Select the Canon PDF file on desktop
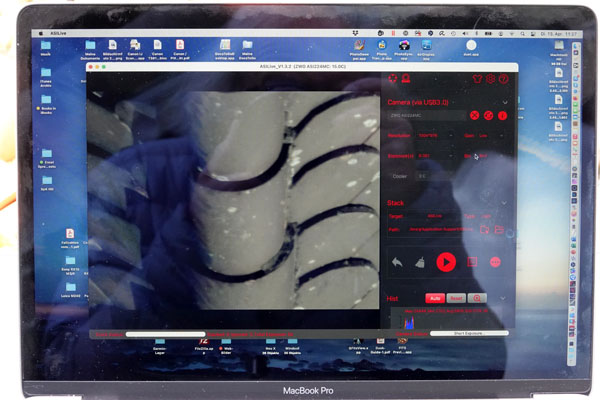600x400 pixels. point(180,50)
